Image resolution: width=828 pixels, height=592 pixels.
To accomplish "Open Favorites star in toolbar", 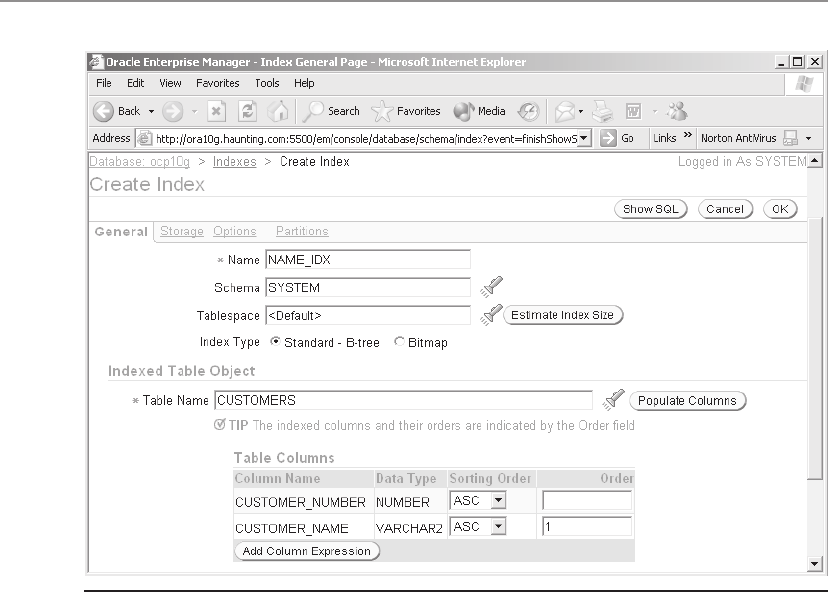I will point(406,111).
